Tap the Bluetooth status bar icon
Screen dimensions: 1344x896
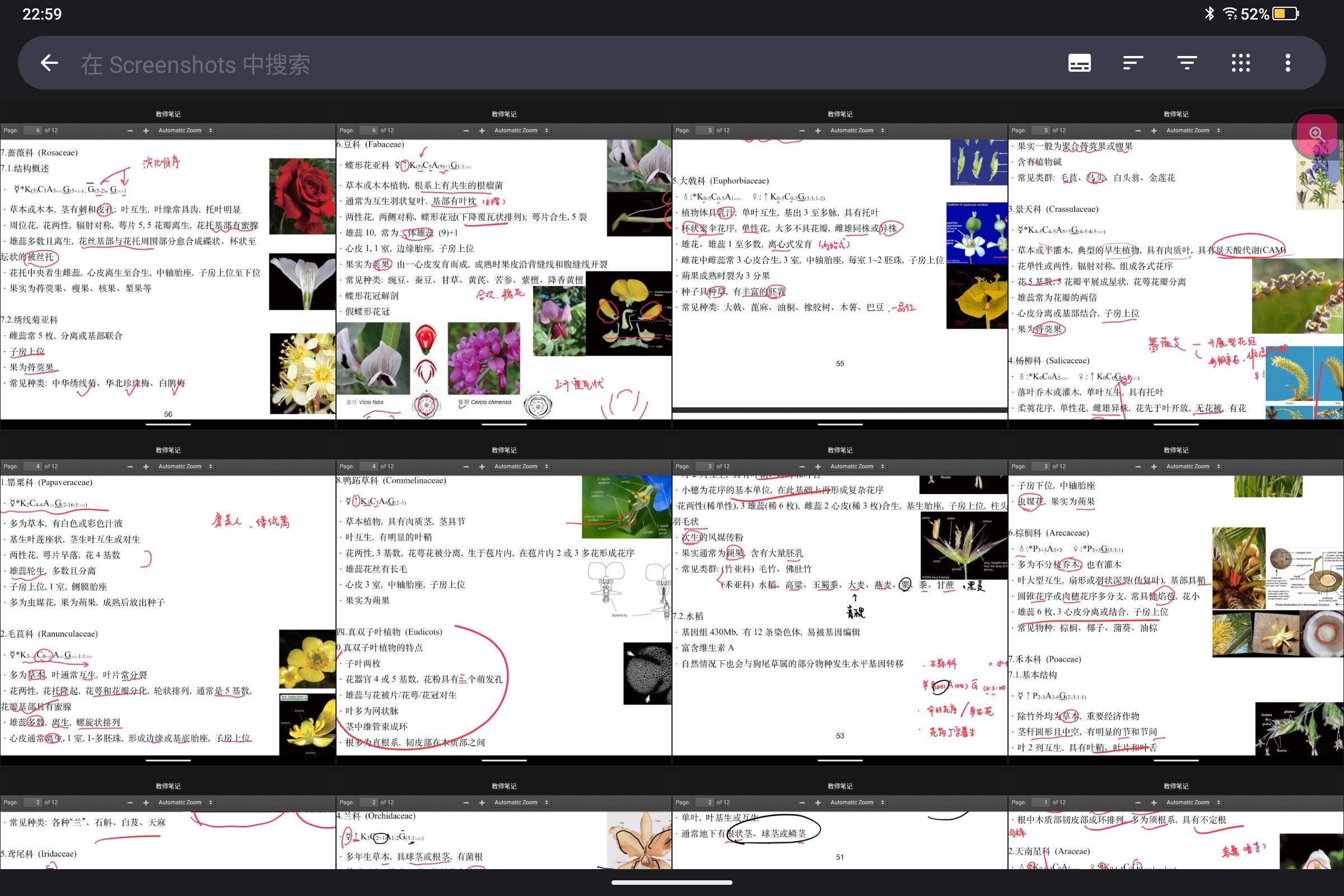(x=1209, y=13)
